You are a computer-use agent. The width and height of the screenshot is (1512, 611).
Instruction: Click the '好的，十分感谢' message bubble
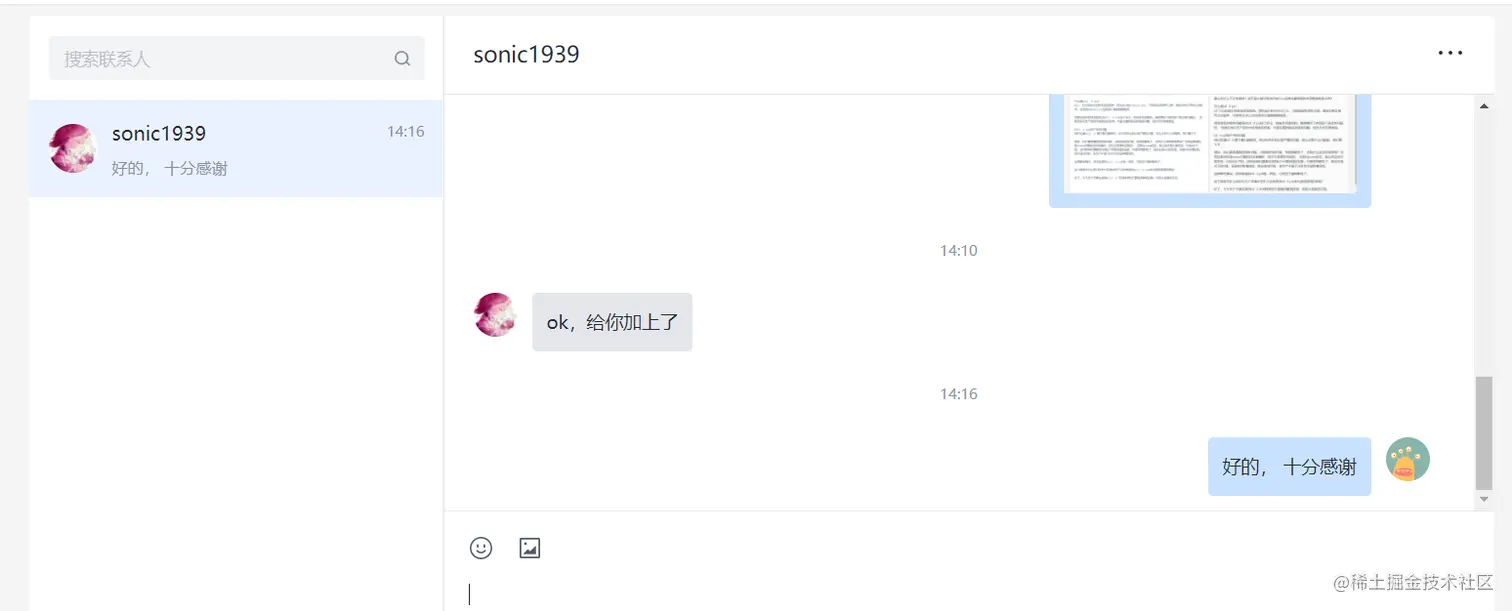(x=1289, y=466)
